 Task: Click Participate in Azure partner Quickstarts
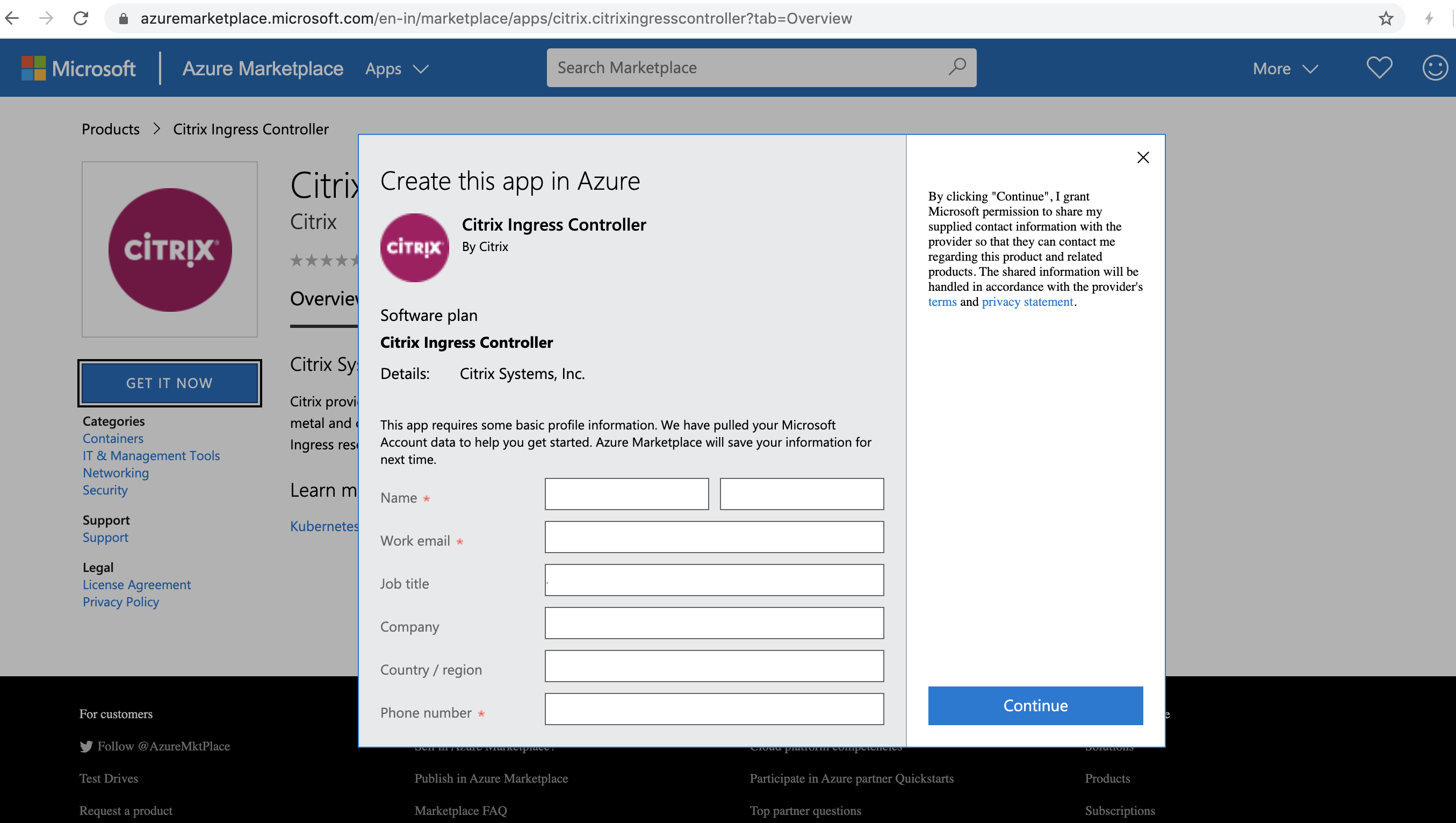tap(851, 778)
